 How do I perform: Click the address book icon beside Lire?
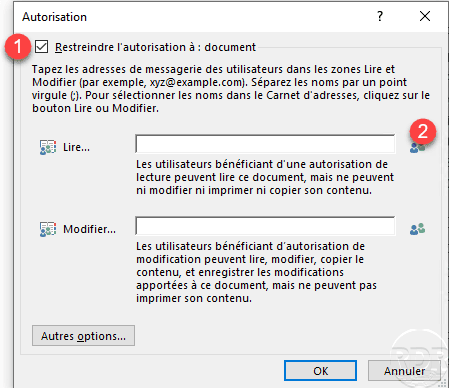point(48,147)
